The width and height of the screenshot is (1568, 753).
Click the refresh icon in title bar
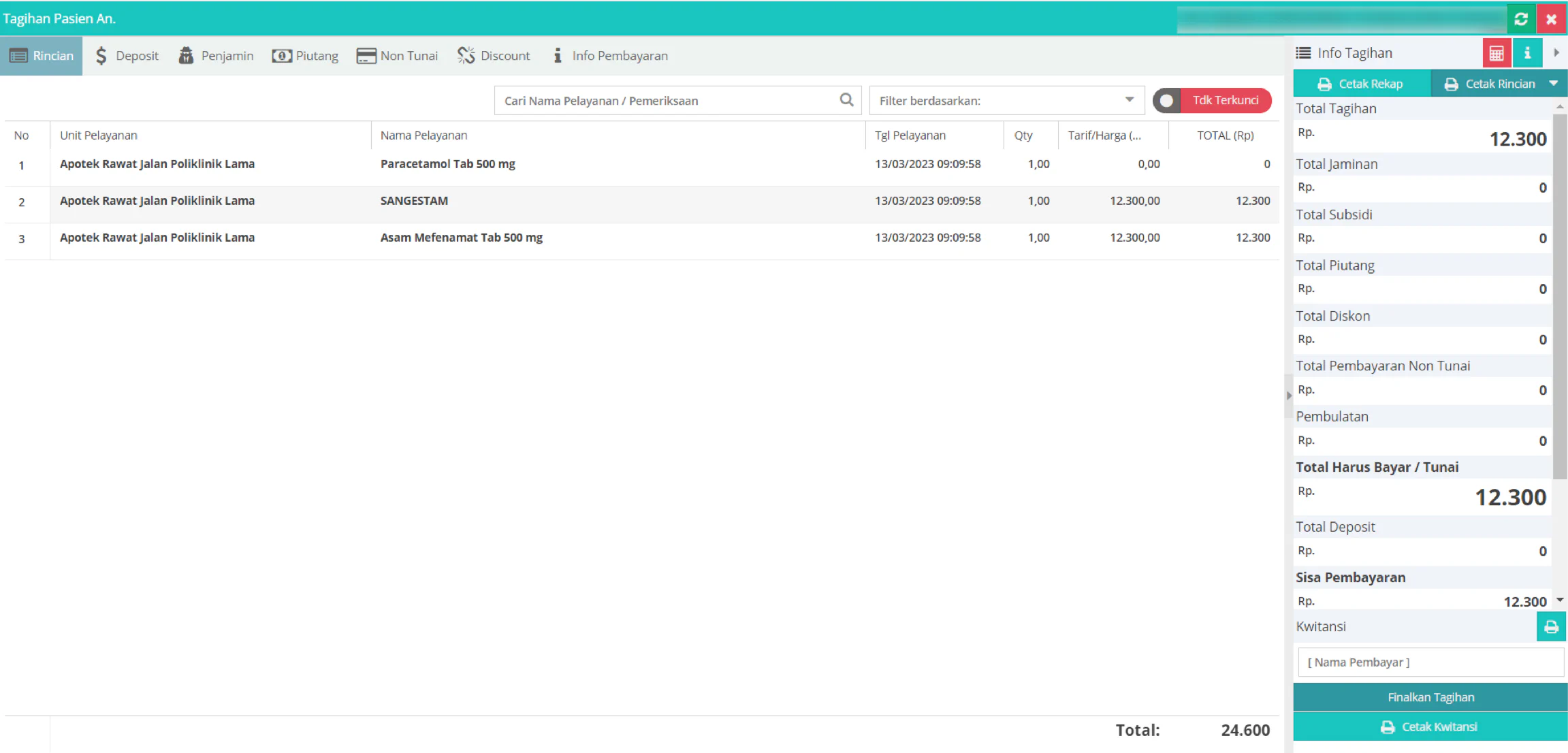tap(1521, 19)
